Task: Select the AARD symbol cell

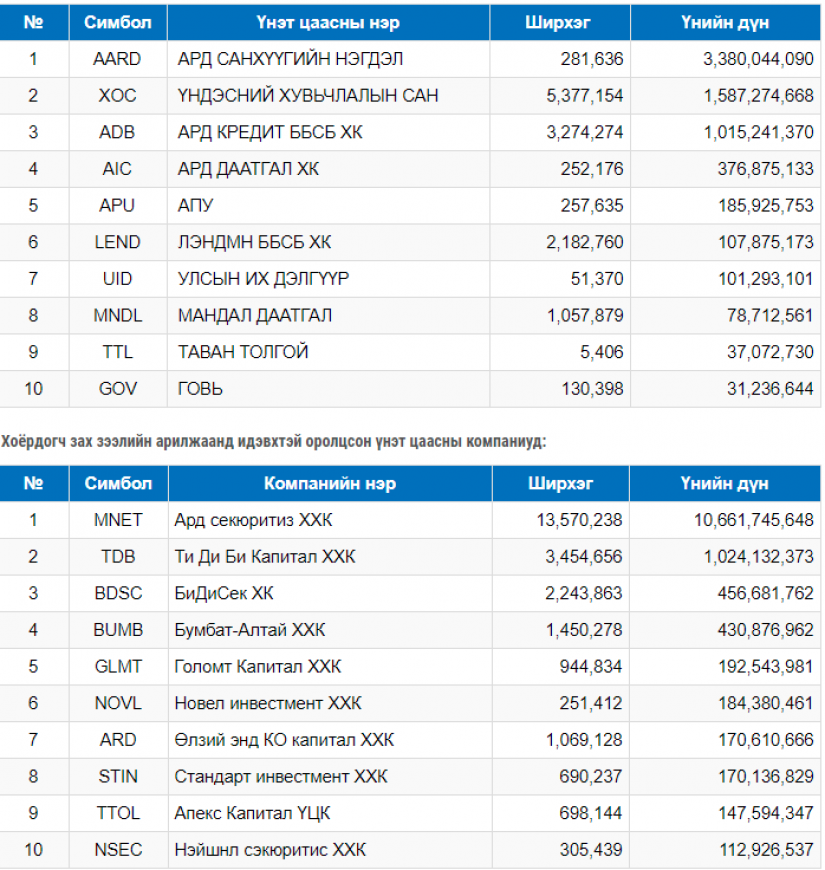Action: coord(117,59)
